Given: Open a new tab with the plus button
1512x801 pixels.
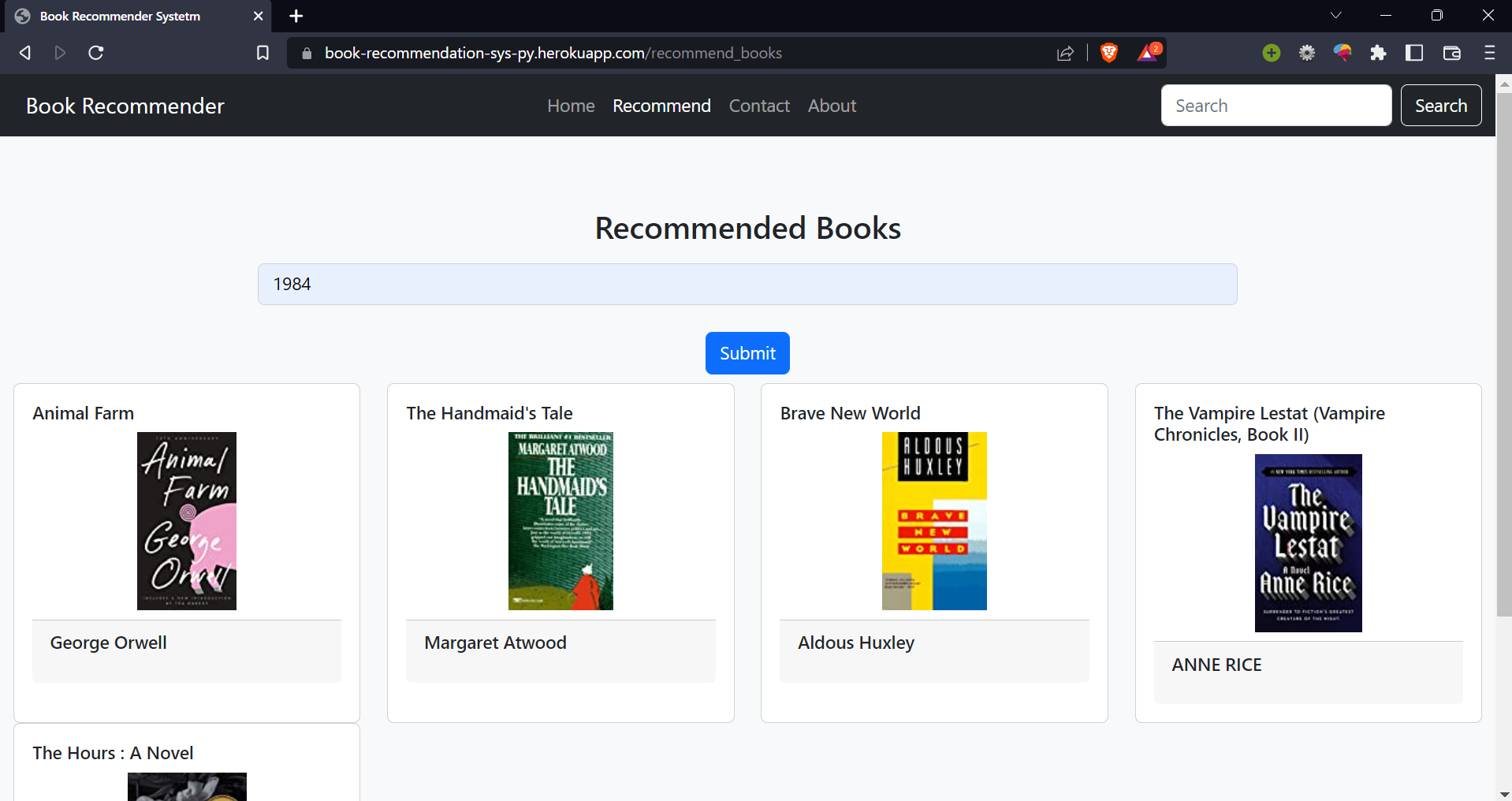Looking at the screenshot, I should point(296,16).
